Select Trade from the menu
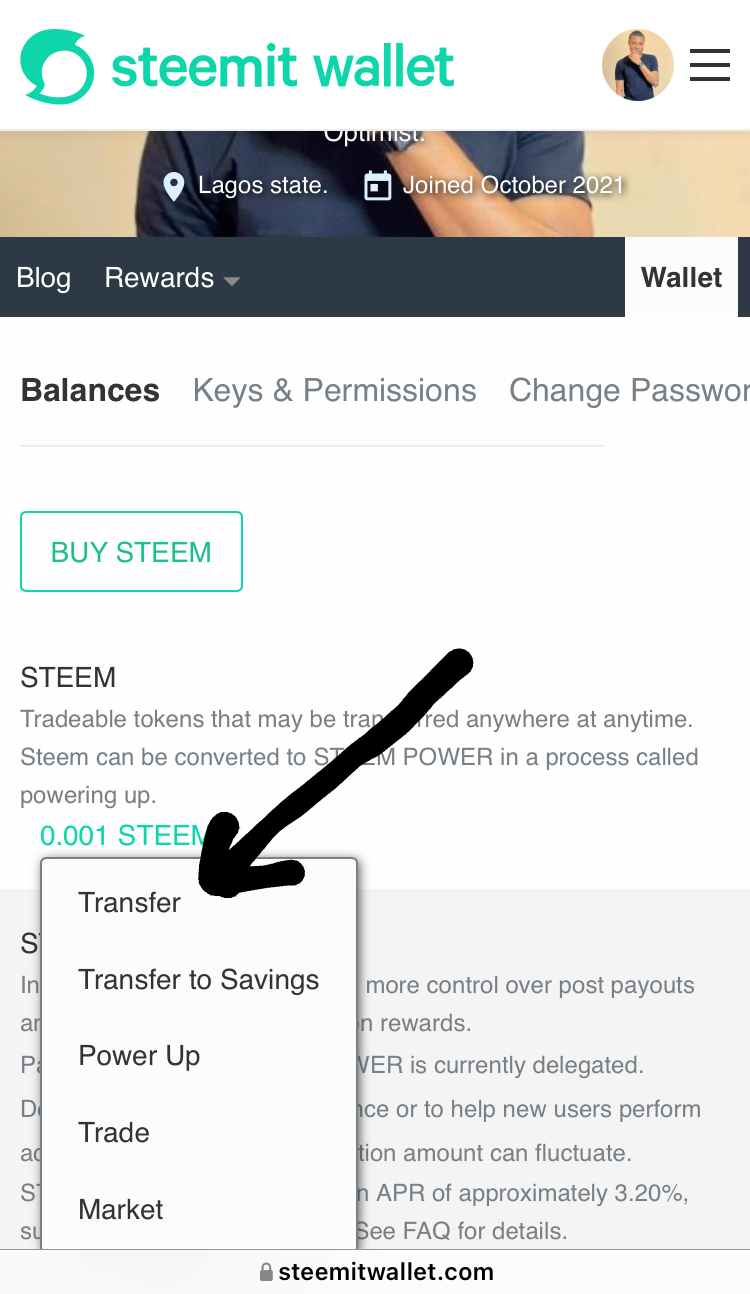This screenshot has width=750, height=1294. click(x=114, y=1132)
